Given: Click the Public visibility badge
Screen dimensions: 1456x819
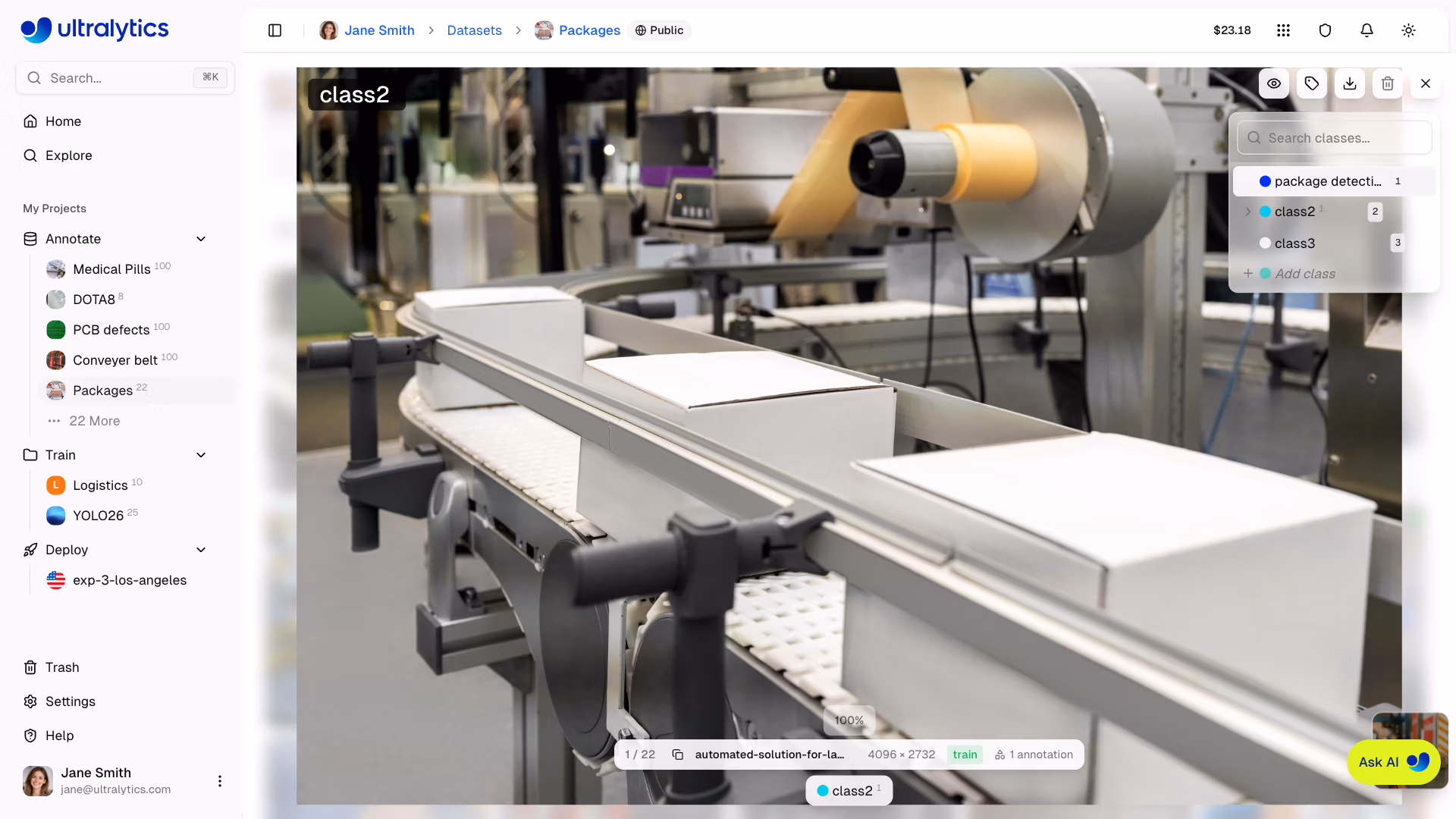Looking at the screenshot, I should 660,30.
